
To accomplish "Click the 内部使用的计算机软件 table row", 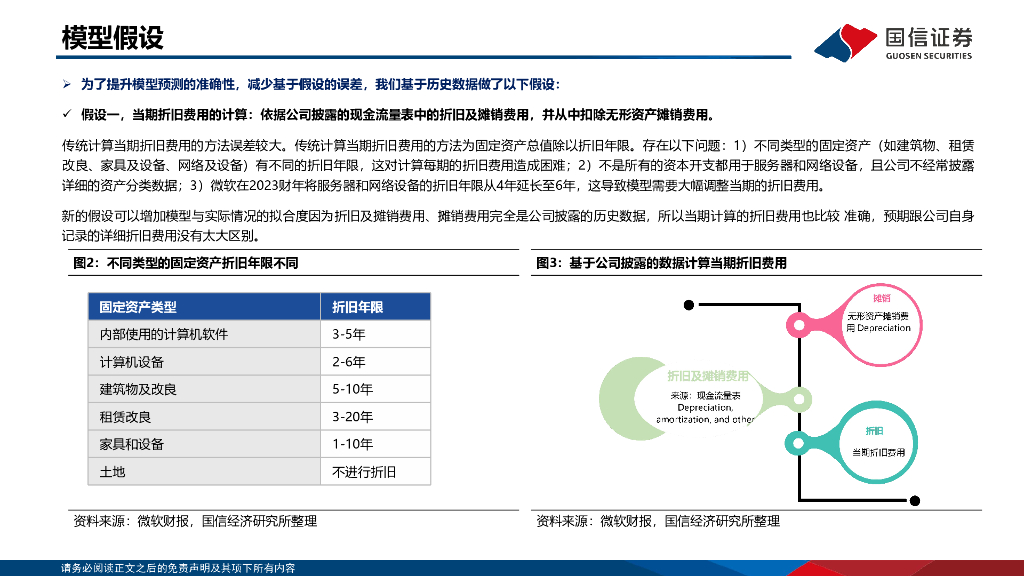I will click(x=259, y=334).
